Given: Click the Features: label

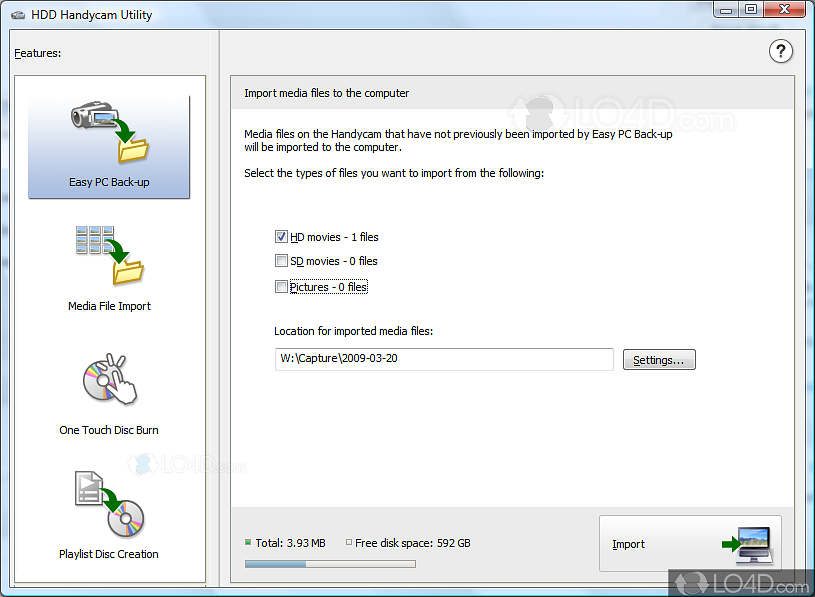Looking at the screenshot, I should (x=37, y=53).
